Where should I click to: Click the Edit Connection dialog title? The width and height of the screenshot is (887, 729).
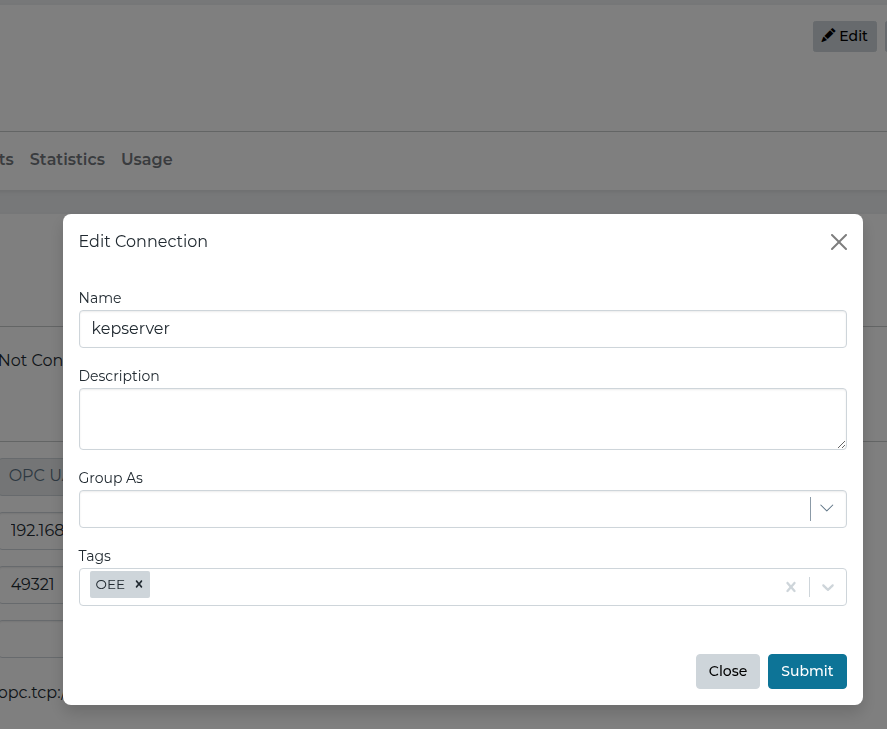click(143, 241)
